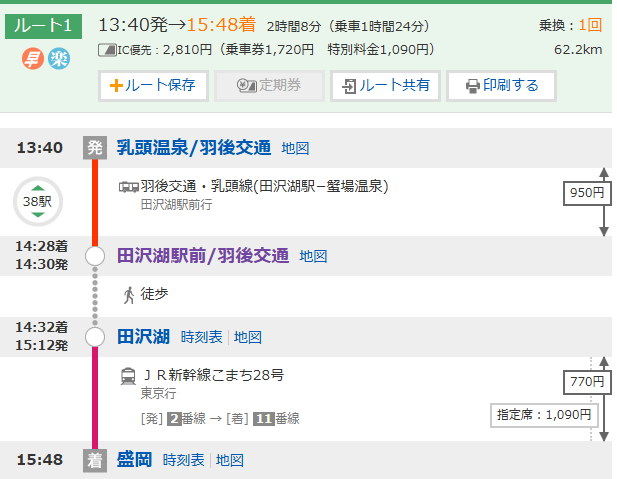Open 地図 link for 田沢湖駅前/羽後交通
Screen dimensions: 617x479
313,256
